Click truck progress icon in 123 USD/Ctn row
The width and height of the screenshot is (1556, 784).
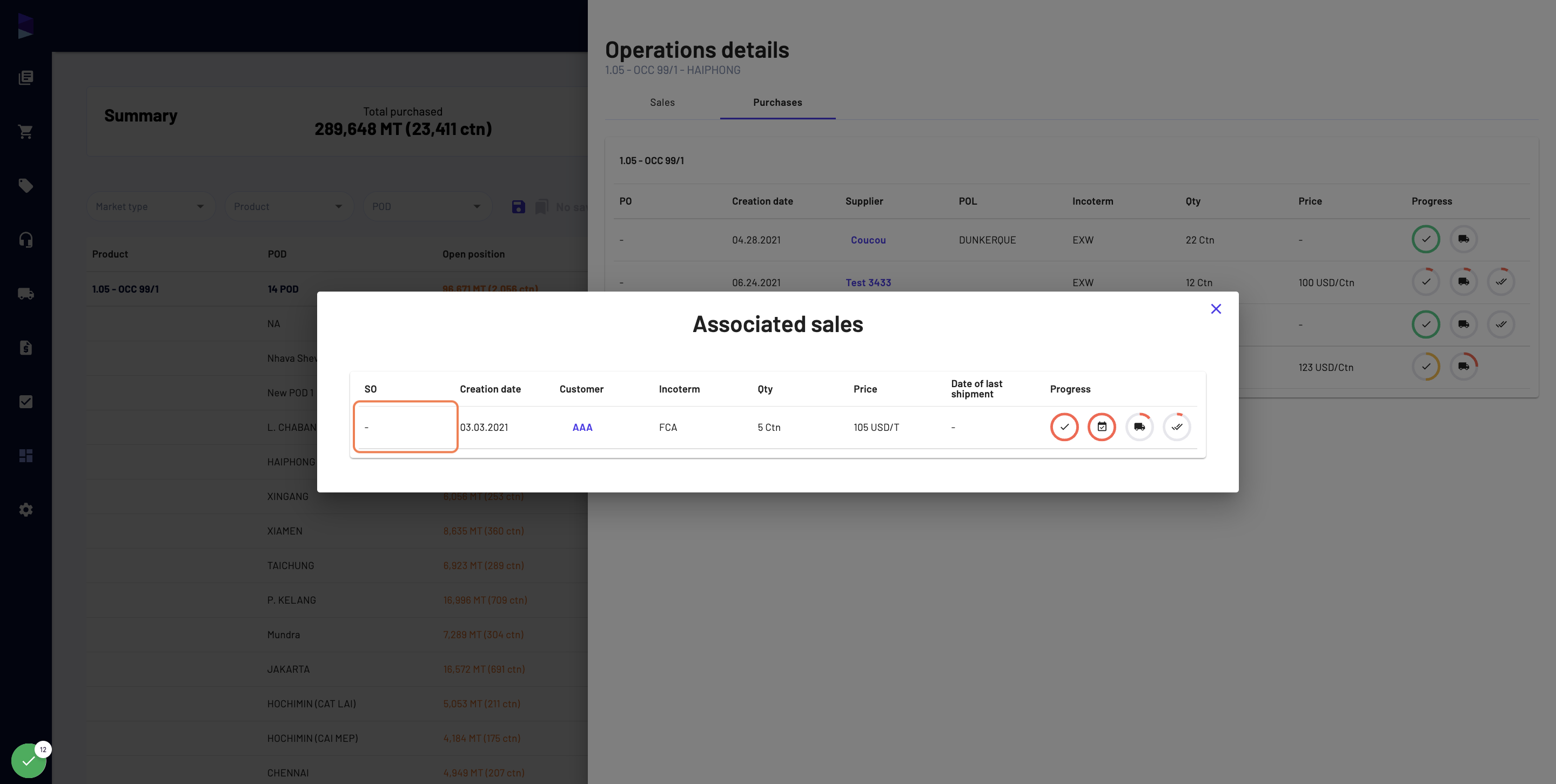(x=1463, y=366)
